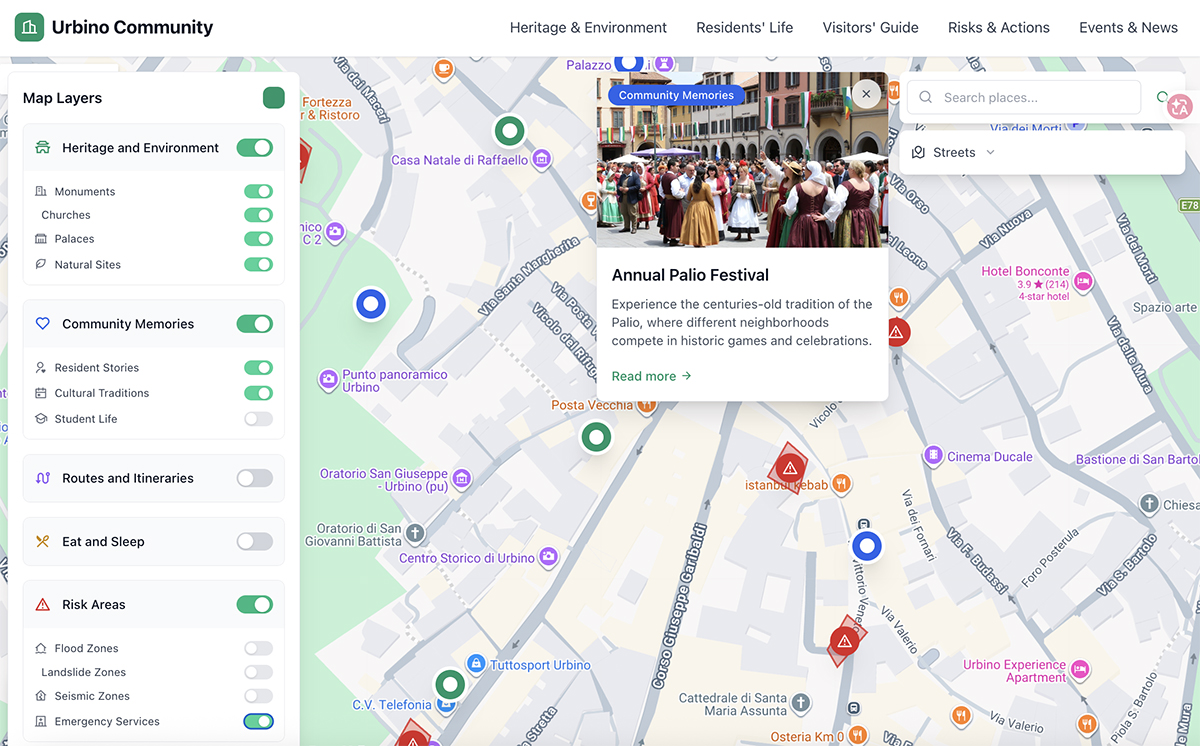Enable the Landslide Zones toggle
The width and height of the screenshot is (1200, 746).
coord(259,672)
